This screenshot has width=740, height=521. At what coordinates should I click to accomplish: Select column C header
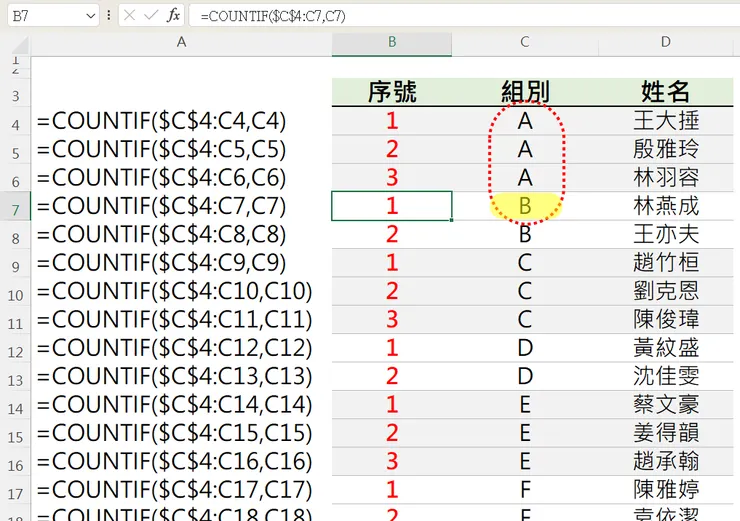coord(525,42)
